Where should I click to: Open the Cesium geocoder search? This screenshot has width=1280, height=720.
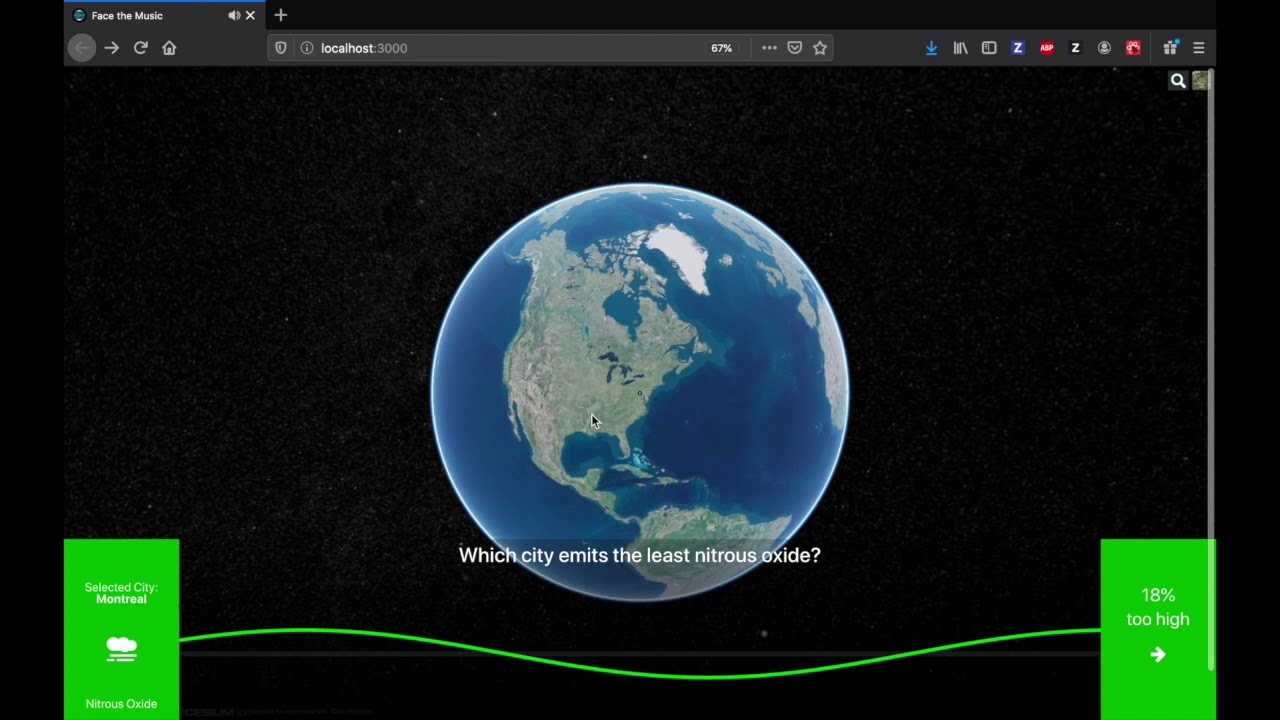pos(1178,81)
